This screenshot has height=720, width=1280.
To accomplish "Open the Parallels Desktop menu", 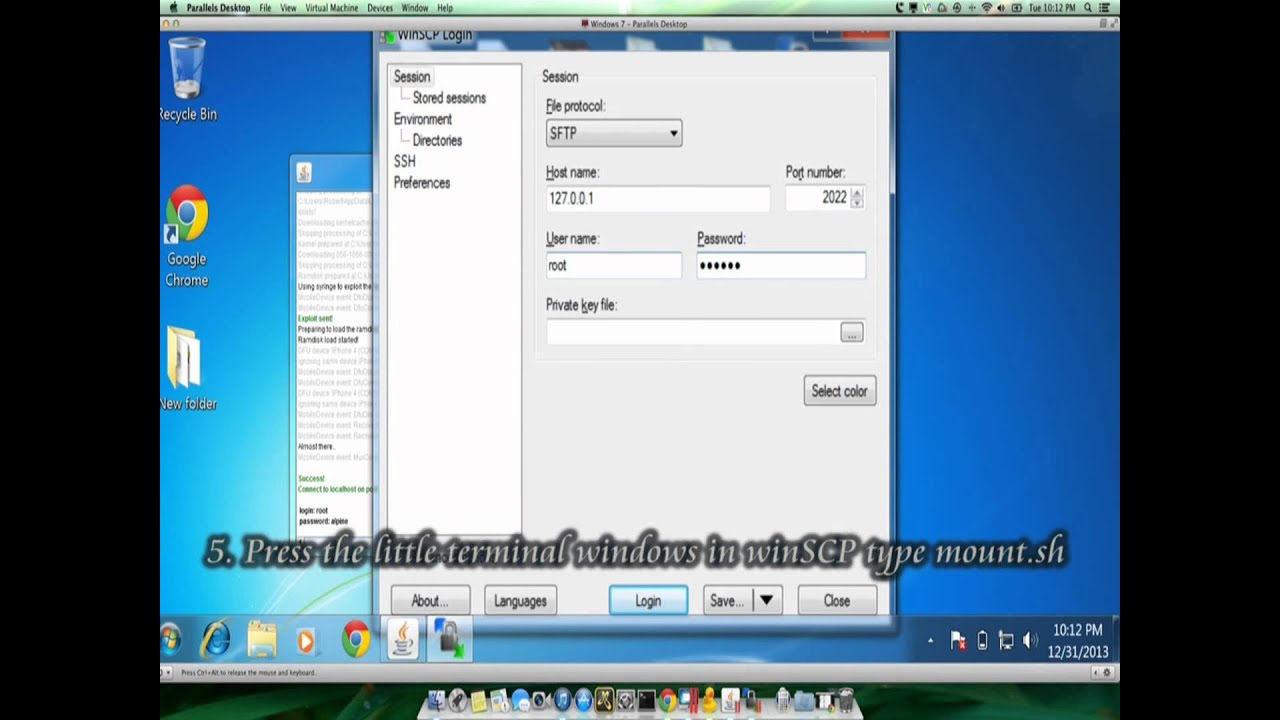I will (x=218, y=7).
